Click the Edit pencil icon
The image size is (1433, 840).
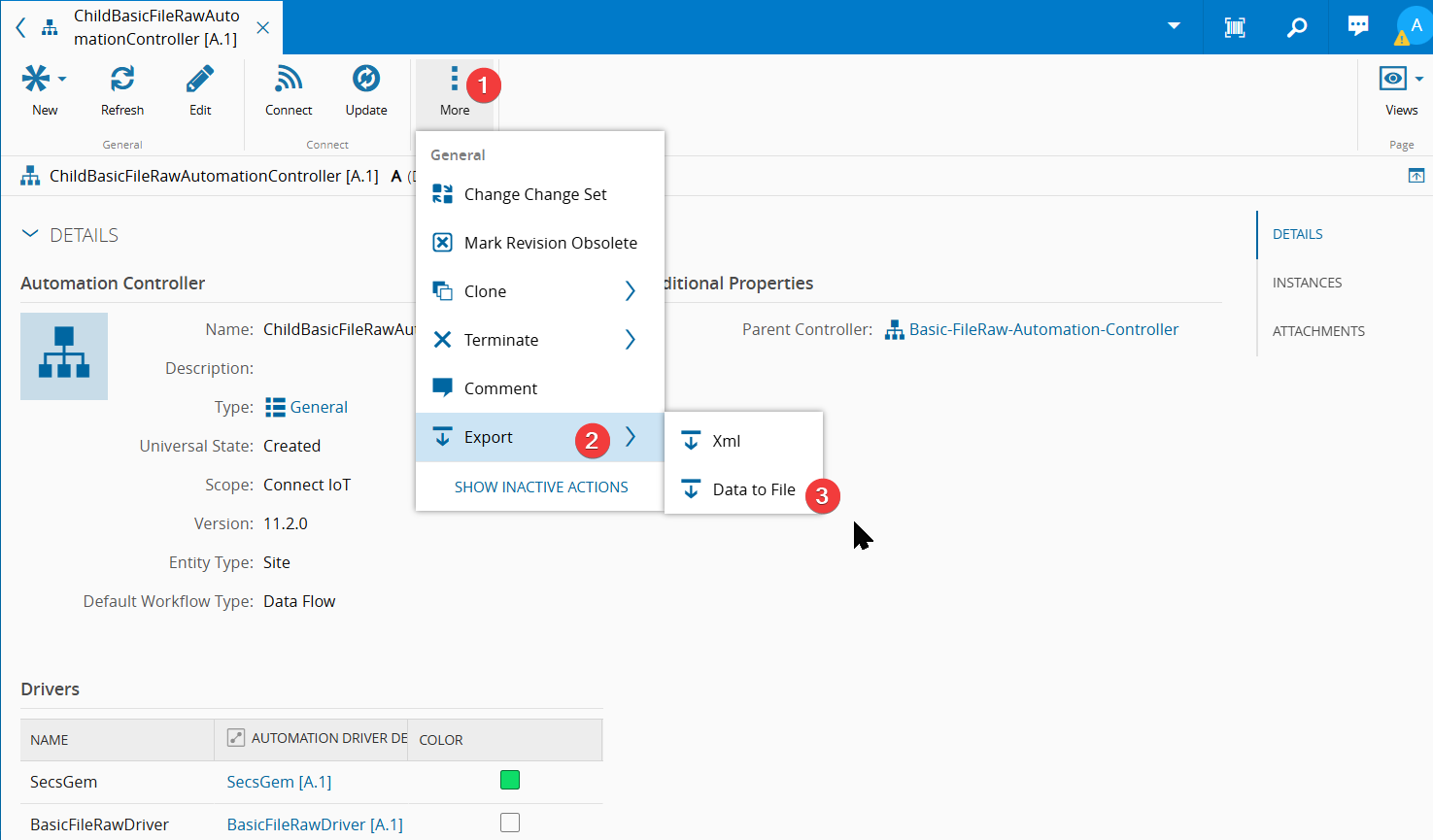point(200,79)
